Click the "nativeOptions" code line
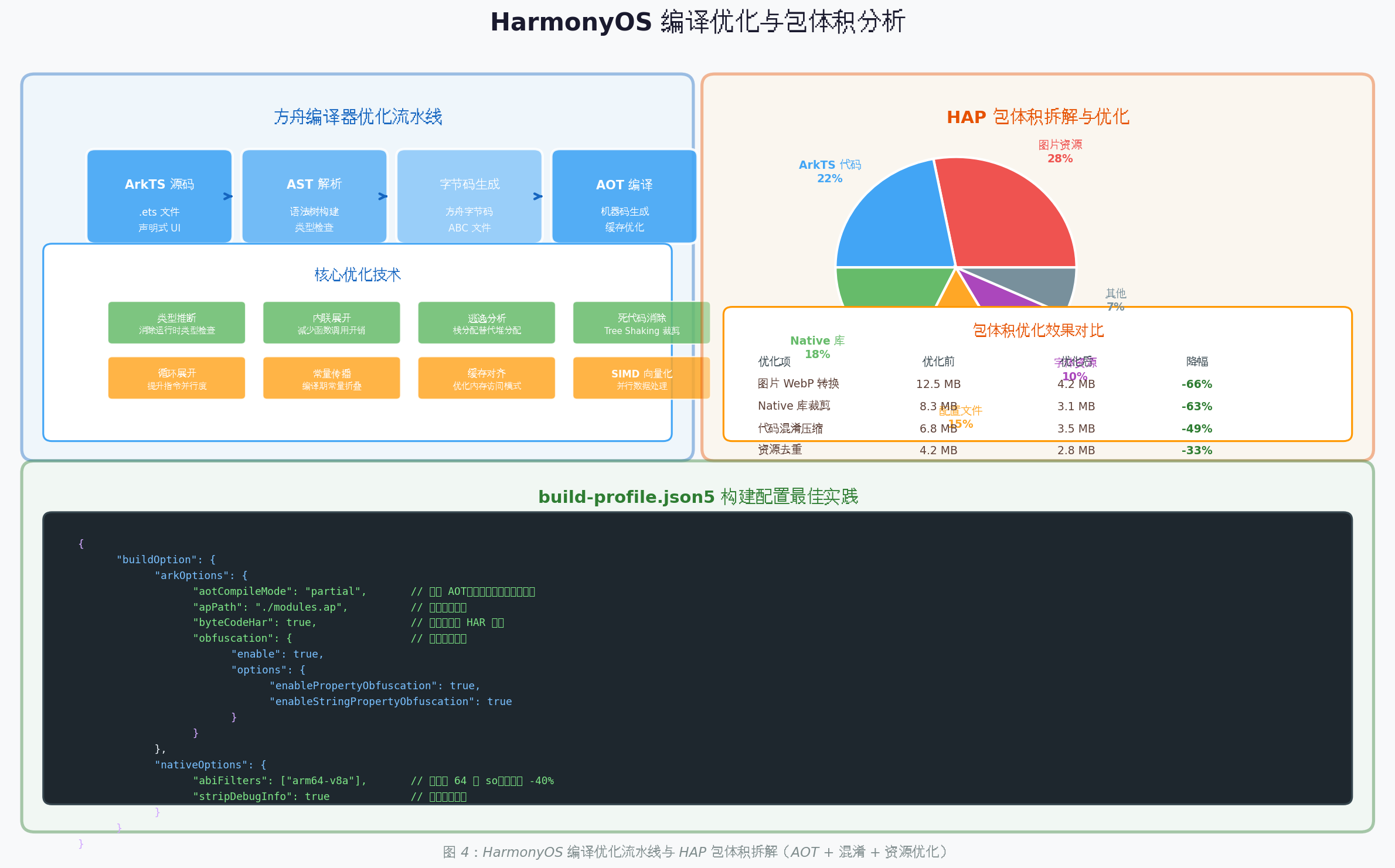Screen dimensions: 1395x868 (x=210, y=765)
